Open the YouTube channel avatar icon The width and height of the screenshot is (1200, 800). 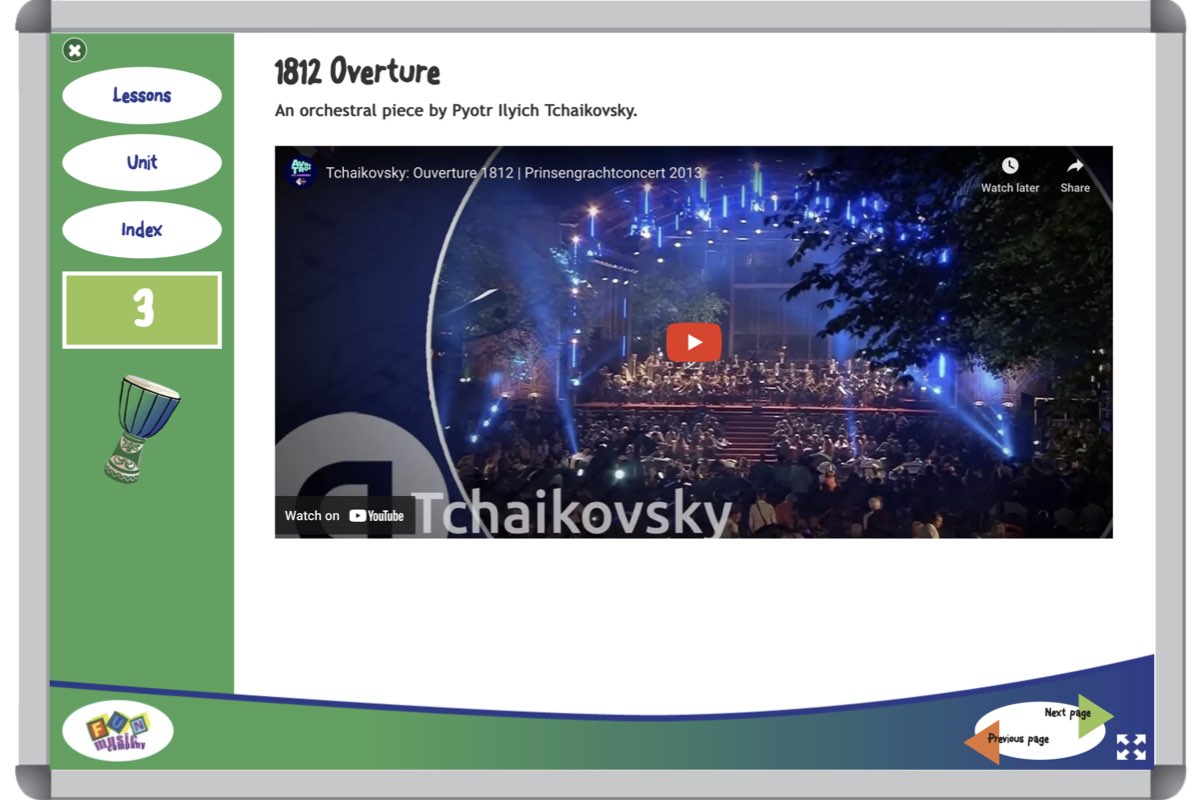coord(301,172)
